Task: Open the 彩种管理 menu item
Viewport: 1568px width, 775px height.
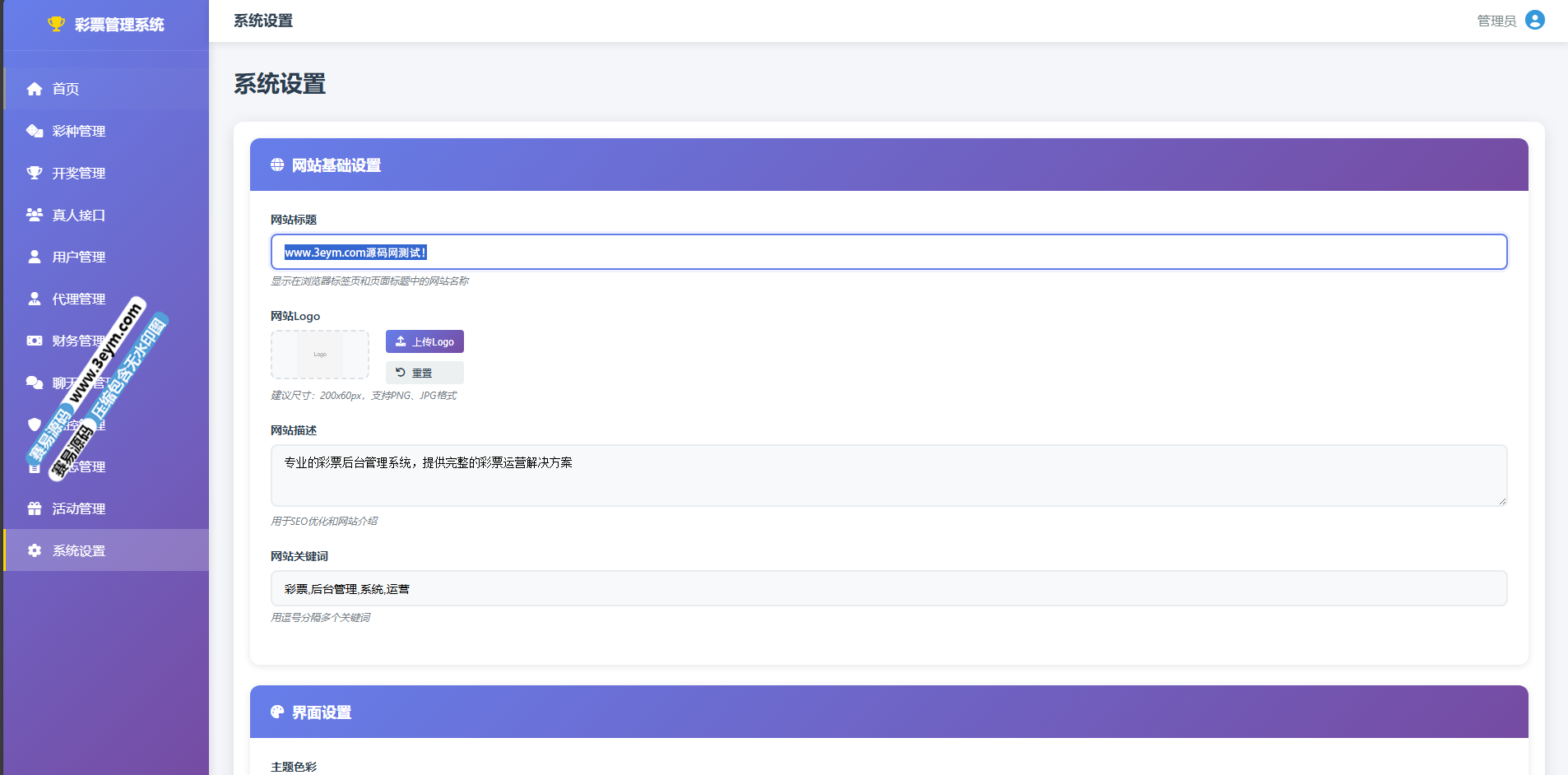Action: point(79,131)
